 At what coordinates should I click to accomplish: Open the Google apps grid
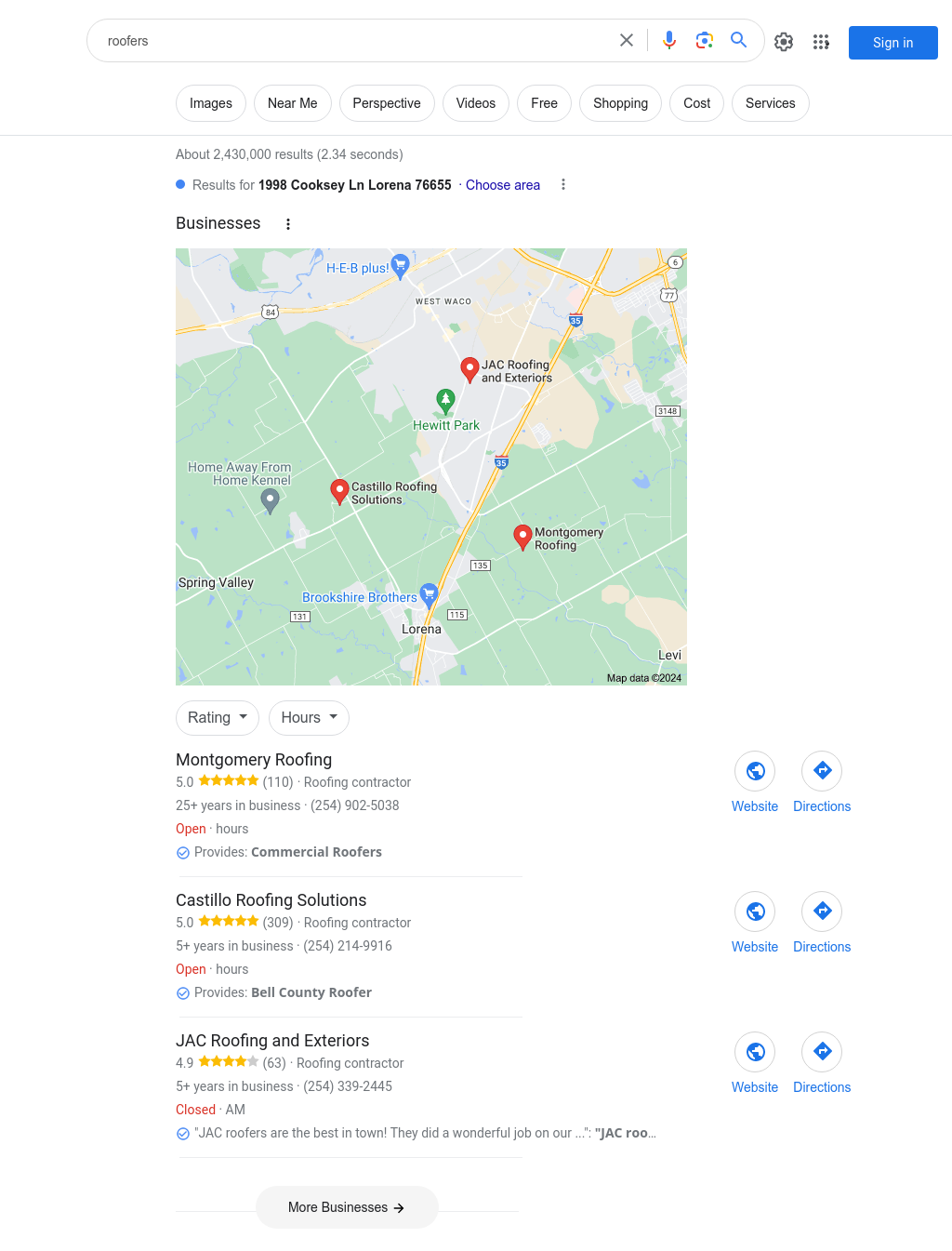point(821,42)
